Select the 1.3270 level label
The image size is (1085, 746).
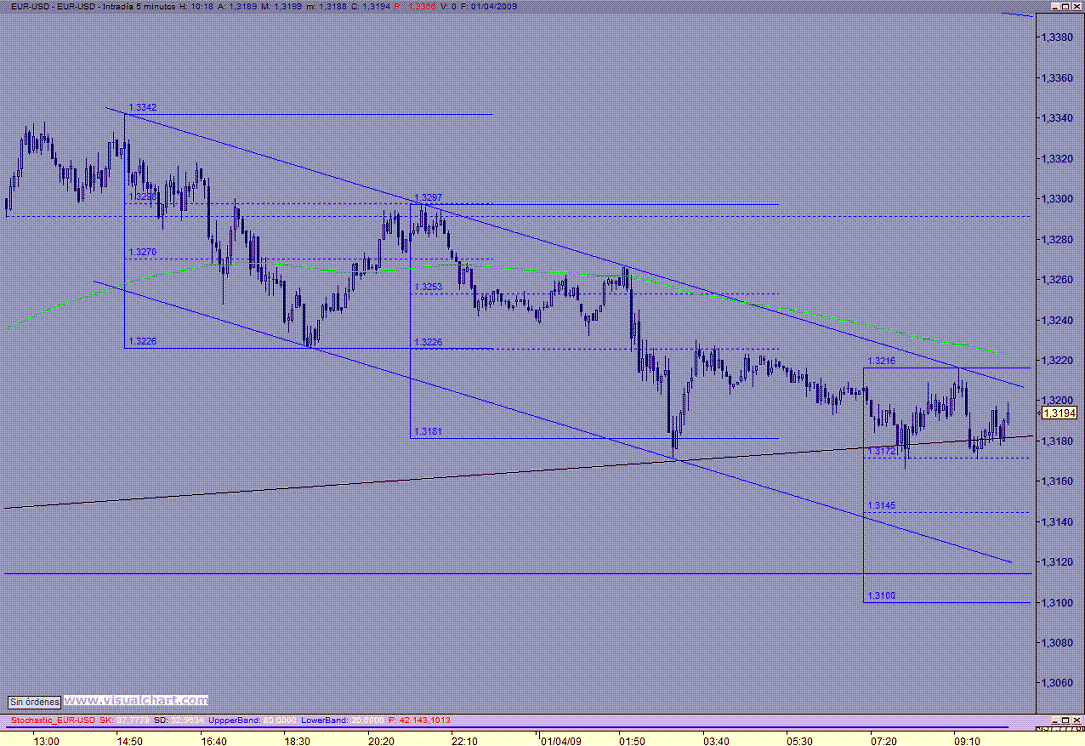pyautogui.click(x=143, y=252)
